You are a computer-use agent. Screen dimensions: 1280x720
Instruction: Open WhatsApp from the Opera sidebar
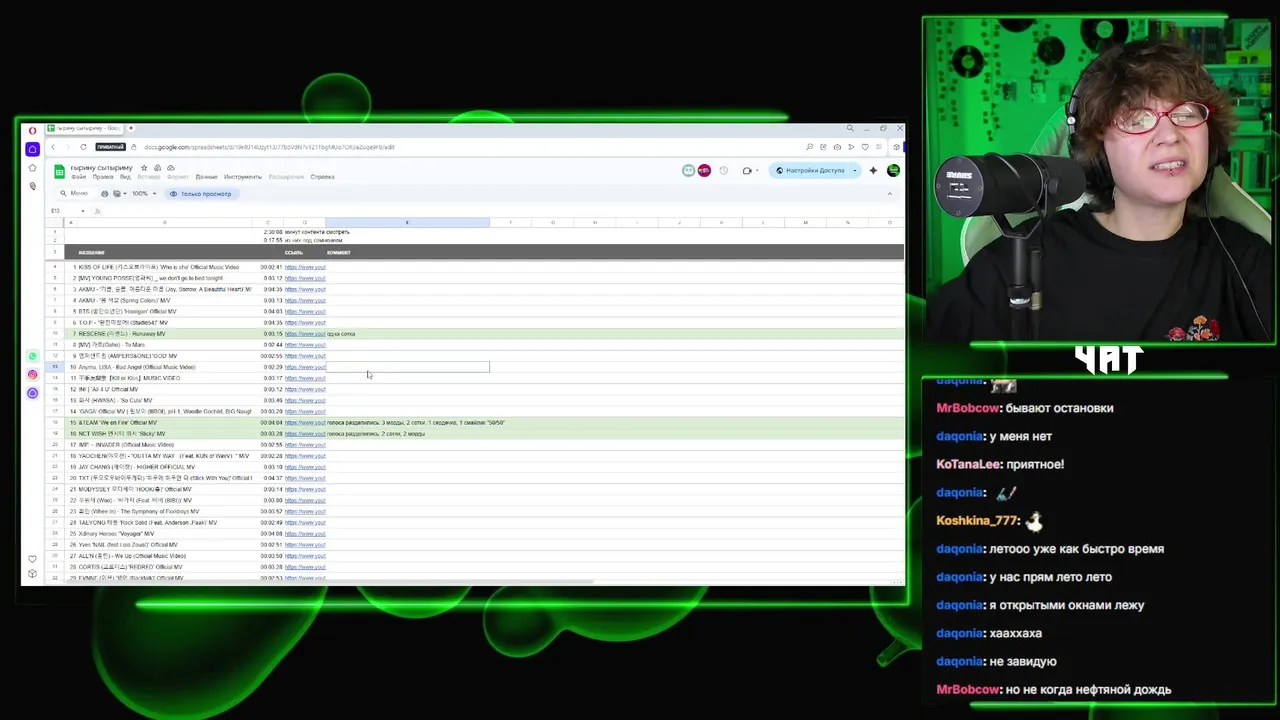pyautogui.click(x=32, y=356)
